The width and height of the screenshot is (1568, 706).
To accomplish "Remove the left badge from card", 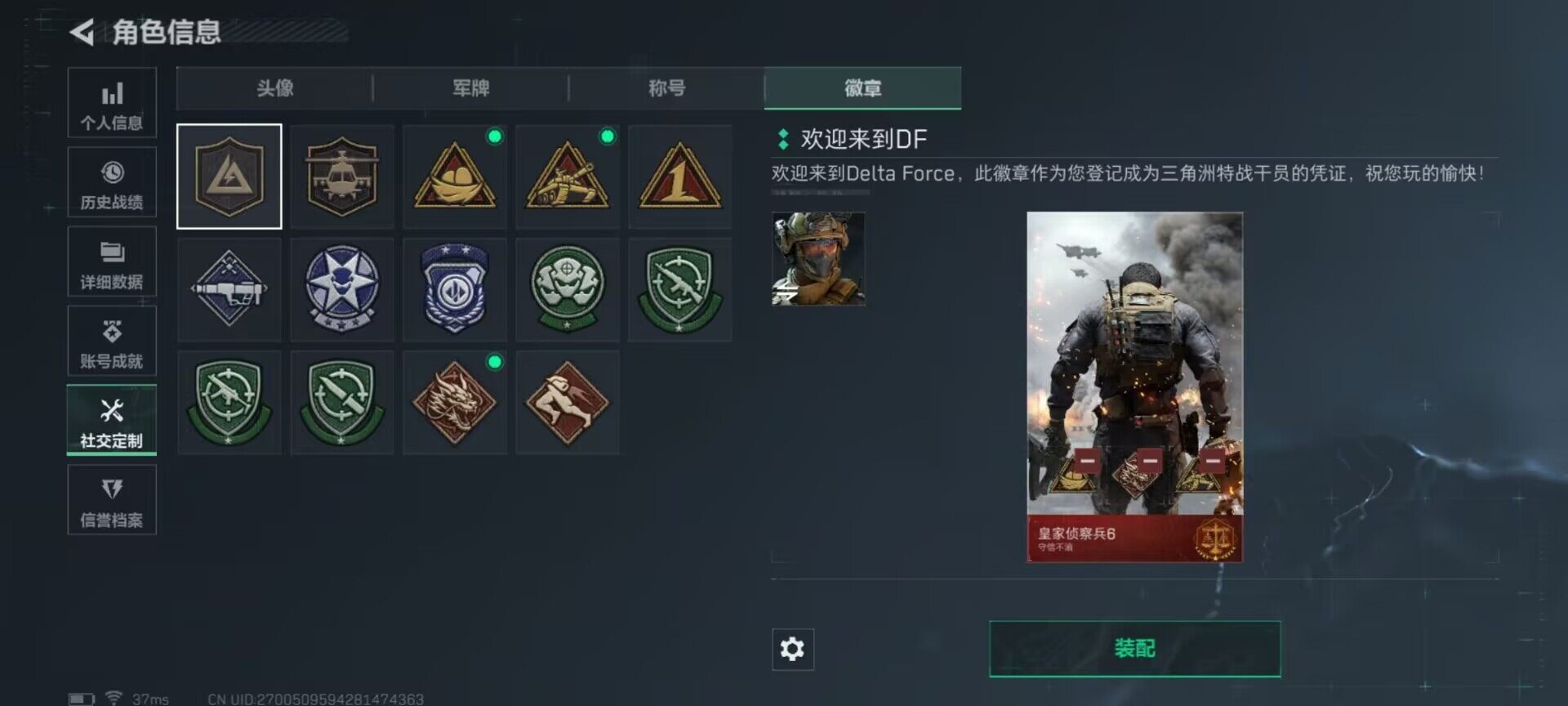I will [x=1086, y=461].
